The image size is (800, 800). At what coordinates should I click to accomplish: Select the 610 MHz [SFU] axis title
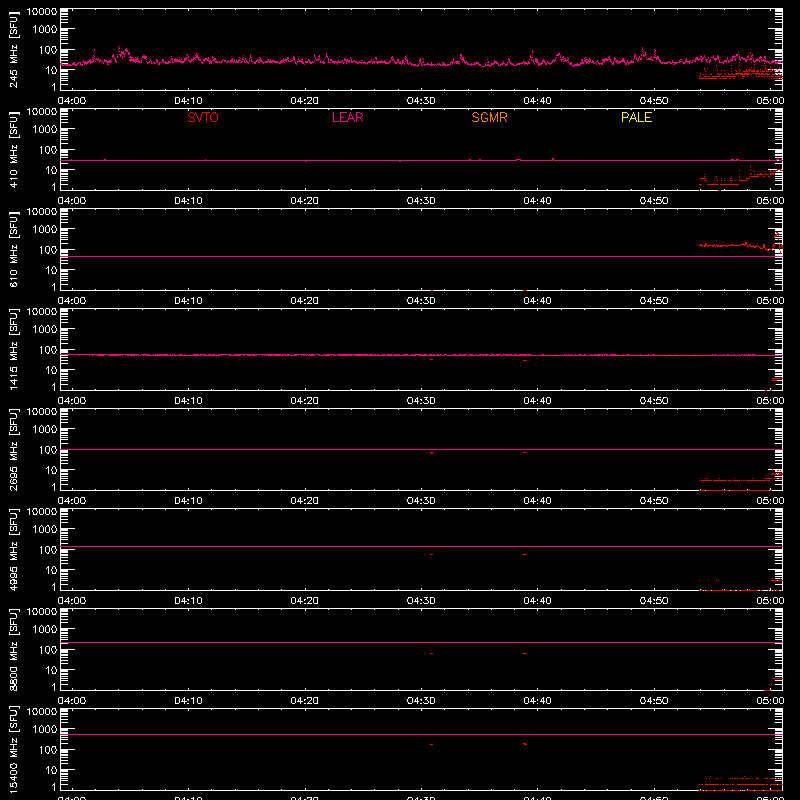click(14, 250)
